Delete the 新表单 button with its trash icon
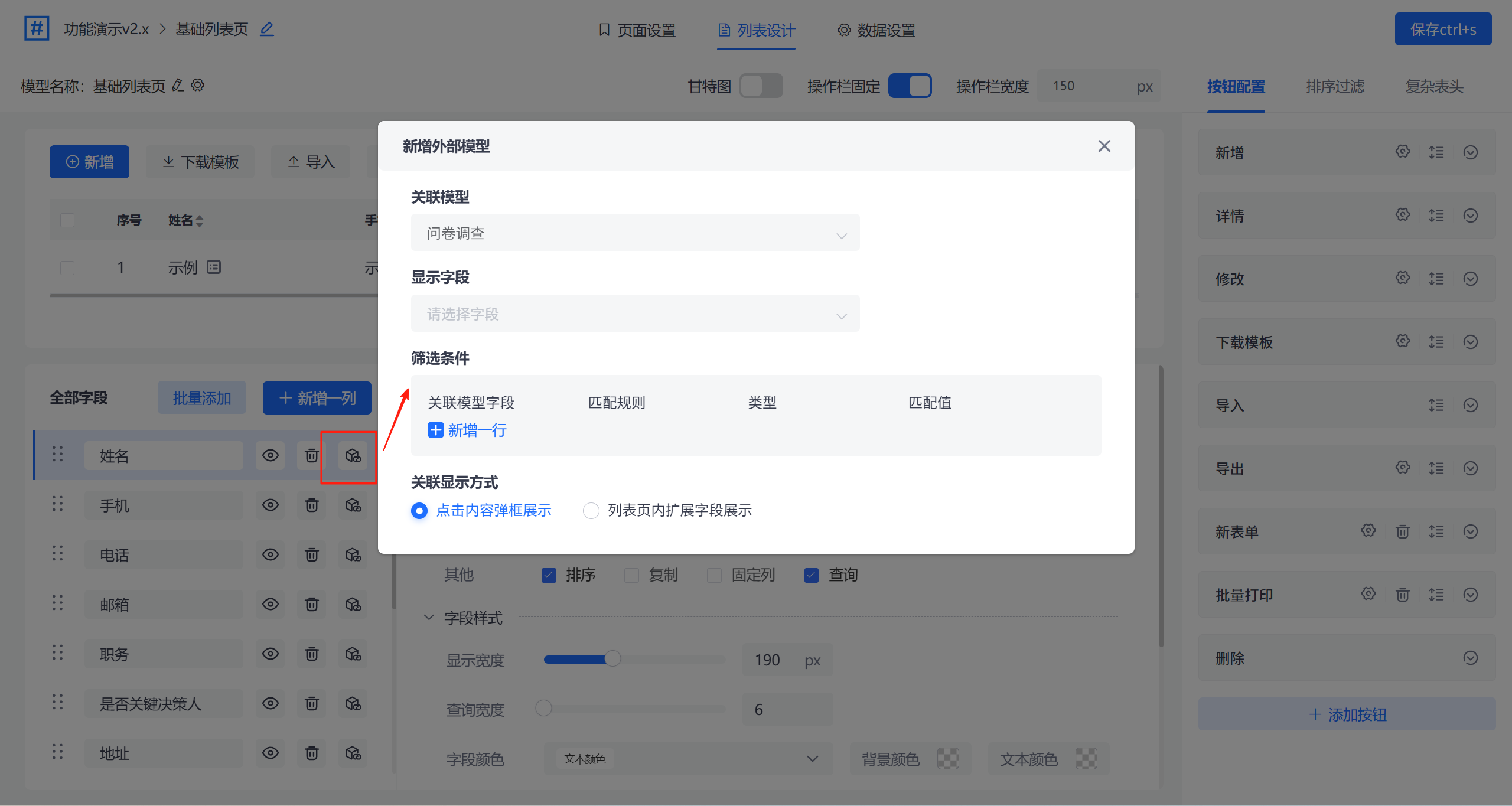Viewport: 1512px width, 806px height. click(1402, 531)
